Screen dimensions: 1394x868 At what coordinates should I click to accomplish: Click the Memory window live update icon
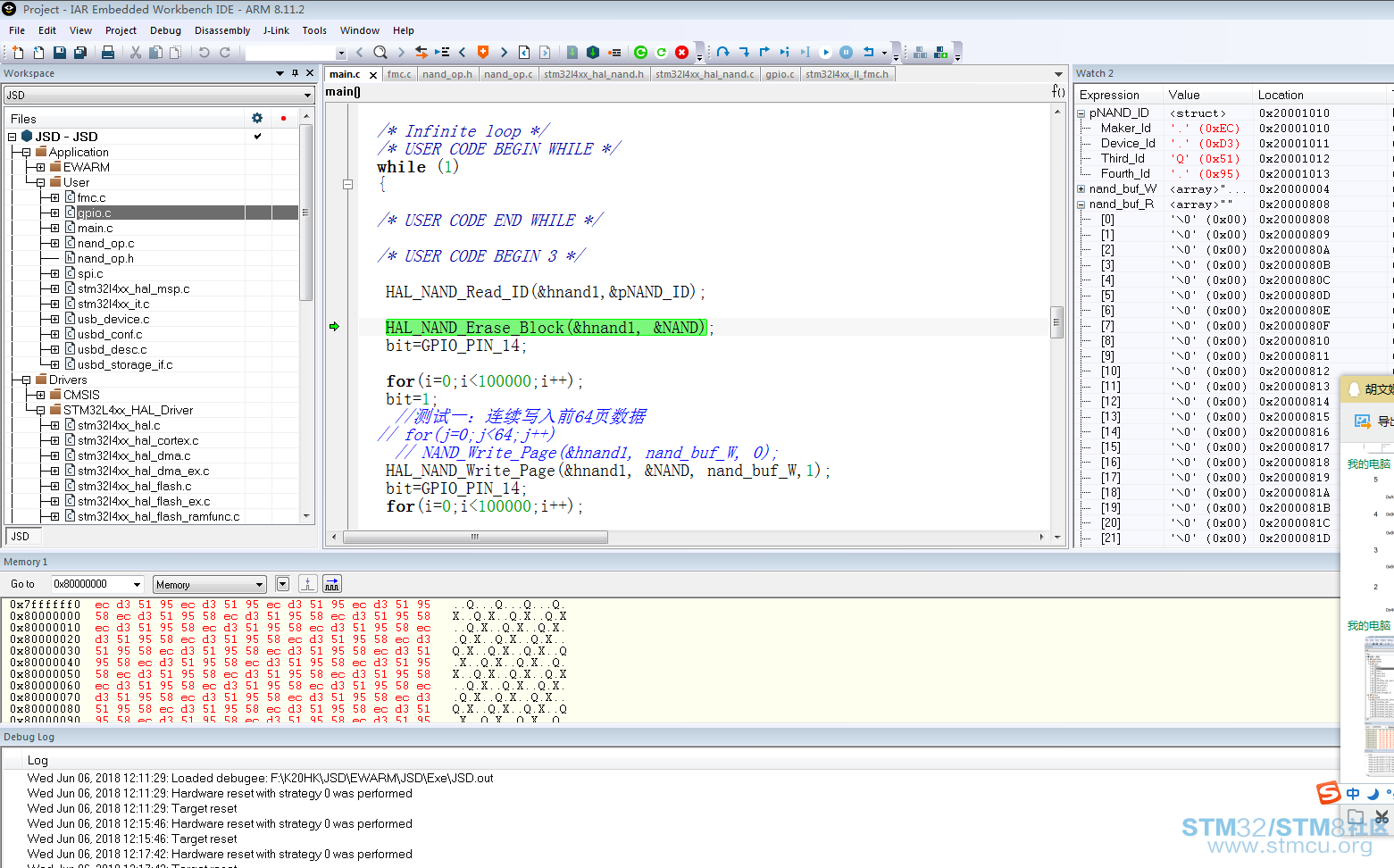pos(331,584)
